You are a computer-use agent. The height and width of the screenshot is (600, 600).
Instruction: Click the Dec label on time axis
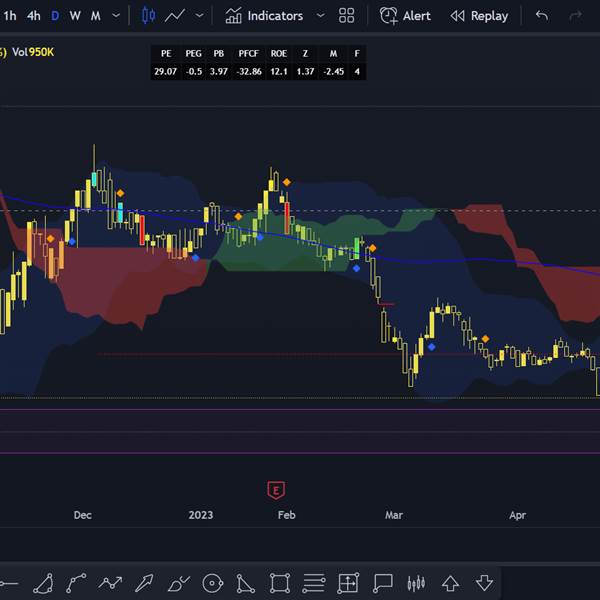pyautogui.click(x=83, y=515)
